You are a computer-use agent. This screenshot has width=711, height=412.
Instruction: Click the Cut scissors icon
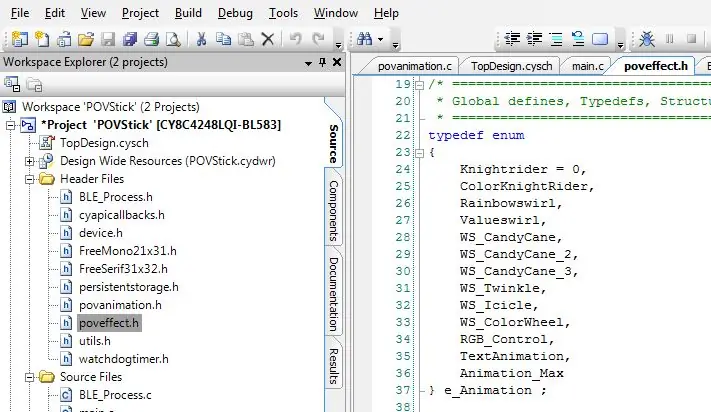point(201,39)
